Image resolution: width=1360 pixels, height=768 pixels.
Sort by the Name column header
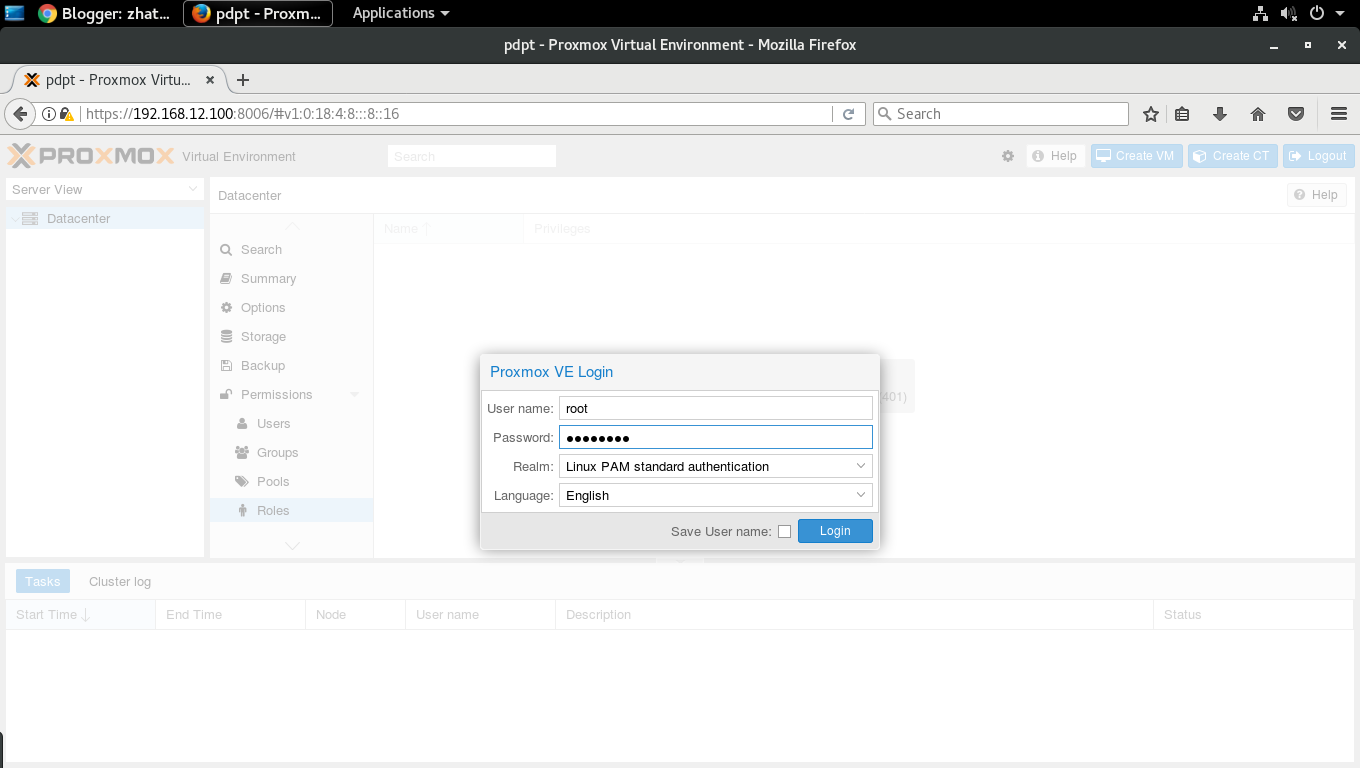click(x=448, y=228)
